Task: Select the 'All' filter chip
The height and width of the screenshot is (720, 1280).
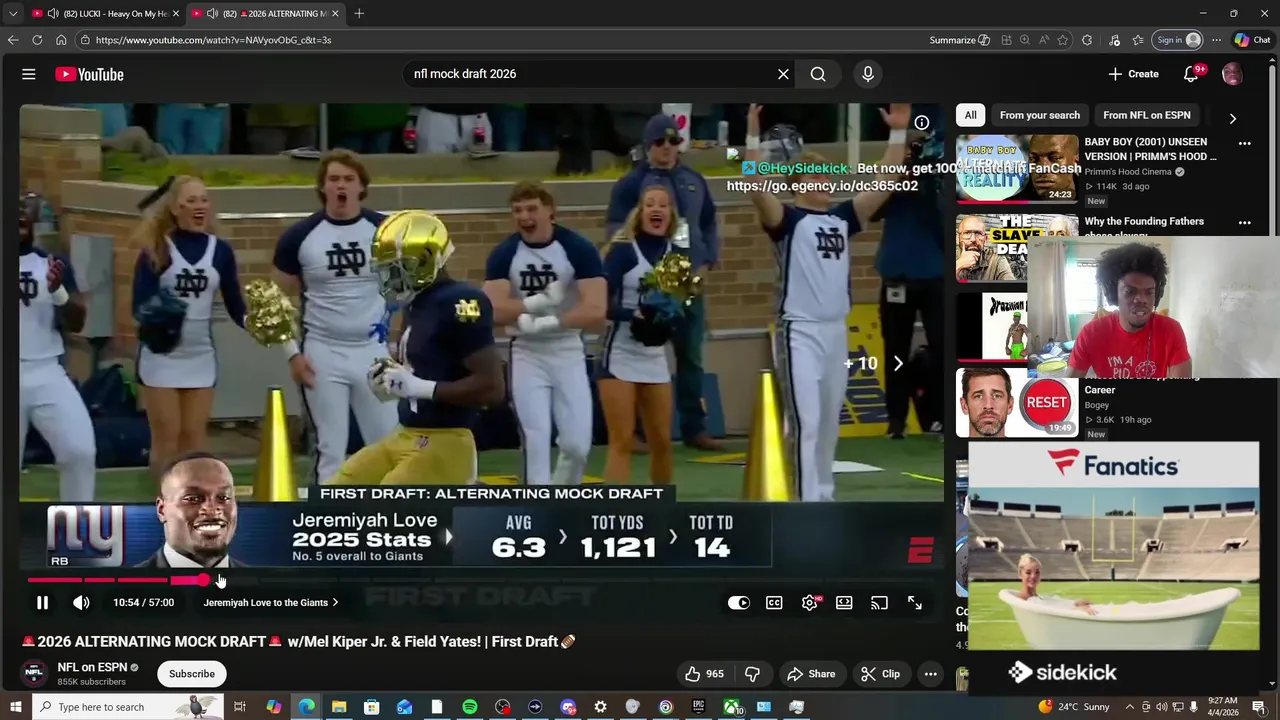Action: (970, 115)
